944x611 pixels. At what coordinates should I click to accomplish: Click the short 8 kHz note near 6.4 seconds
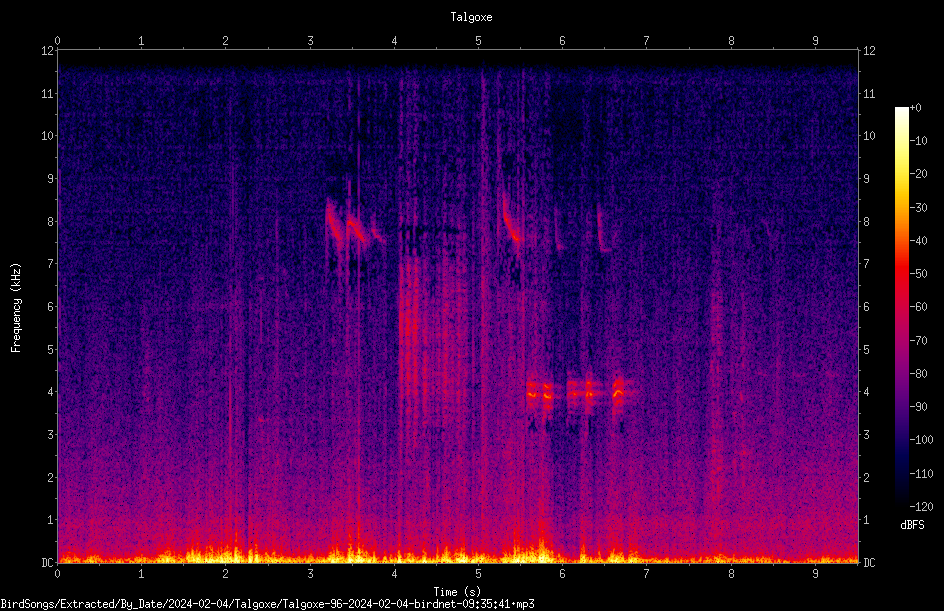click(603, 229)
